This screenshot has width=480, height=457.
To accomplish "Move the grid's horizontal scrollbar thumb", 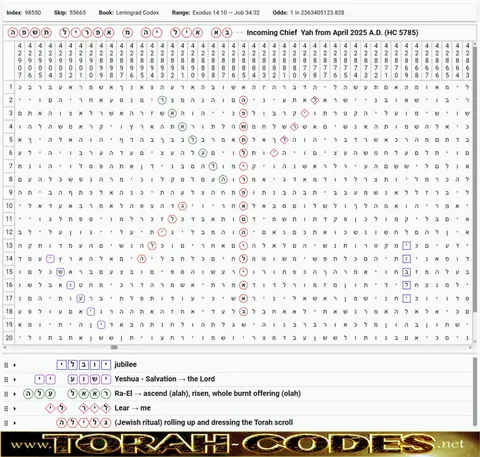I will click(114, 347).
